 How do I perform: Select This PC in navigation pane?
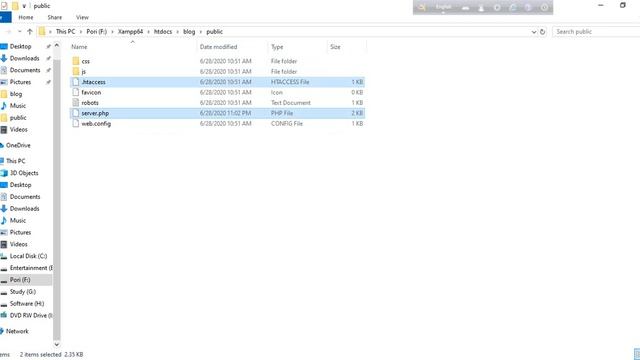(16, 161)
